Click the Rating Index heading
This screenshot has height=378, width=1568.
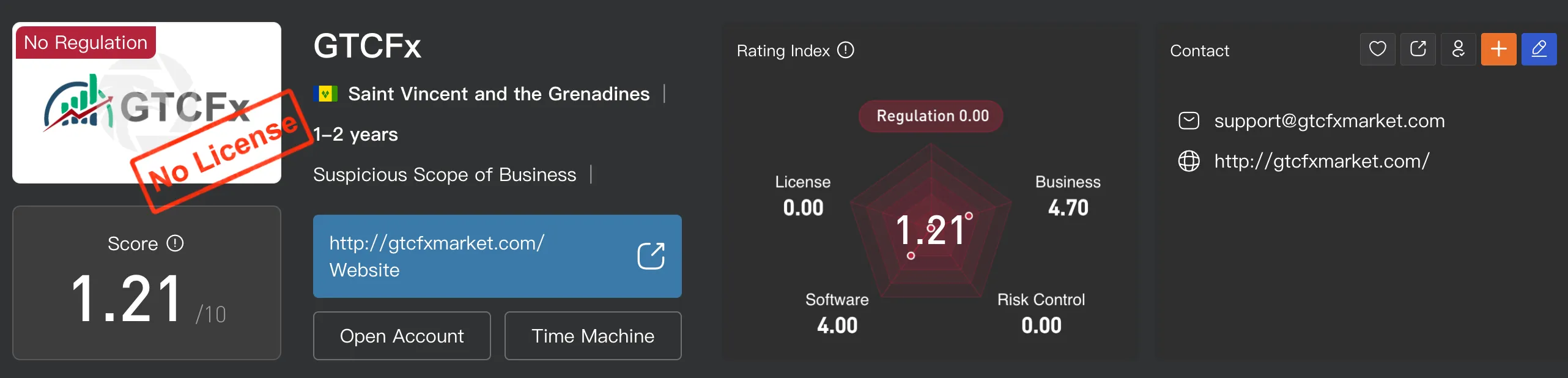(783, 51)
